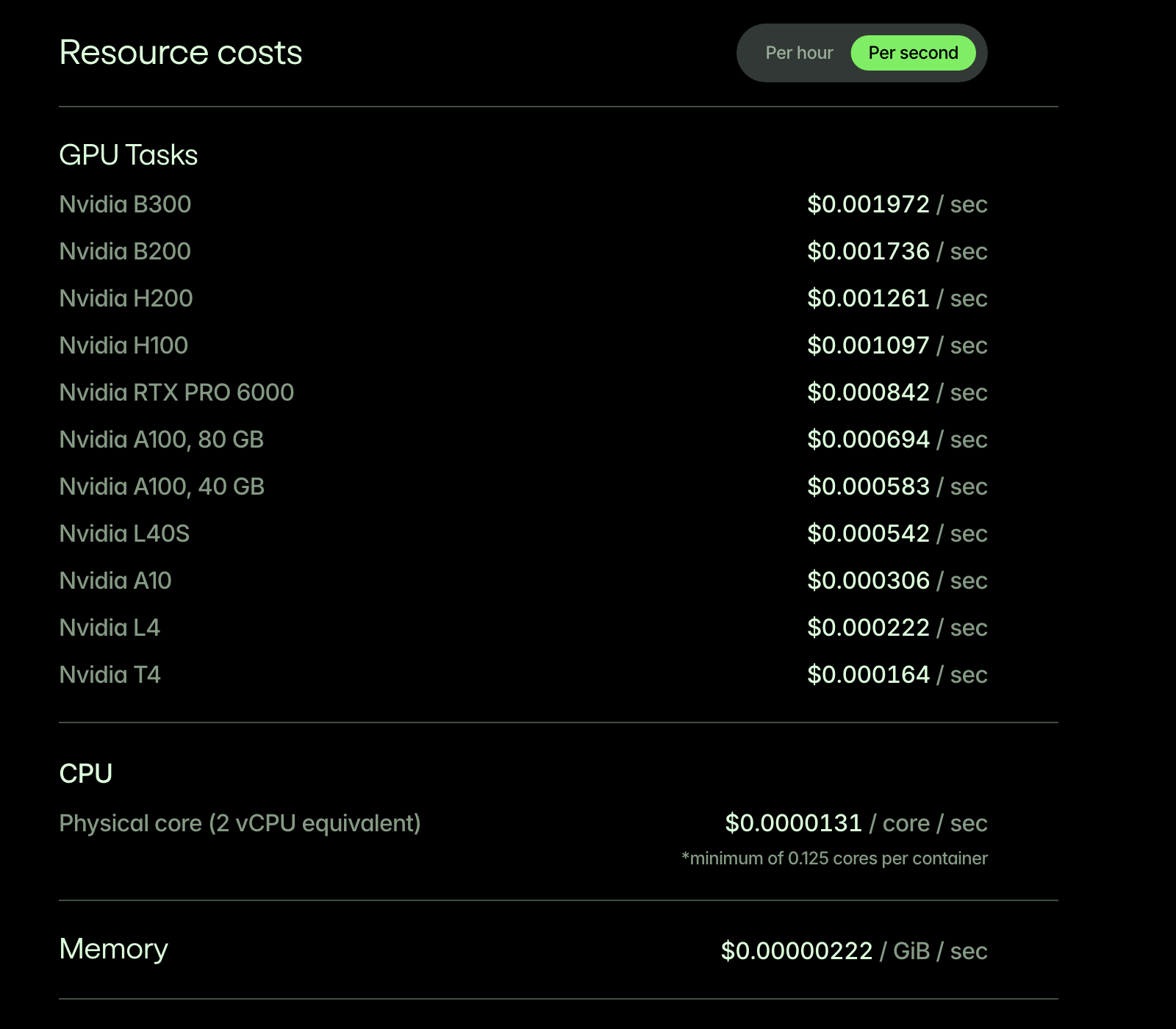Select the Nvidia L40S row label
The width and height of the screenshot is (1176, 1029).
coord(124,534)
